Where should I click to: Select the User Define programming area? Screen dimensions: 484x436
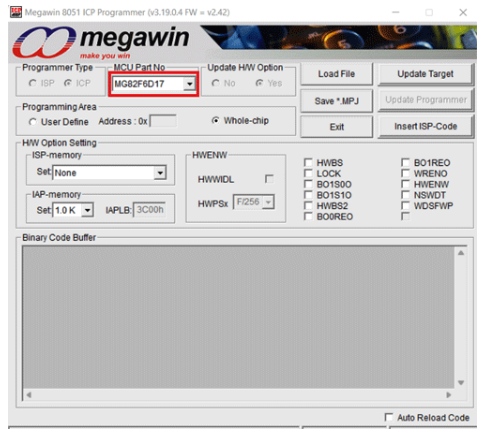[33, 122]
